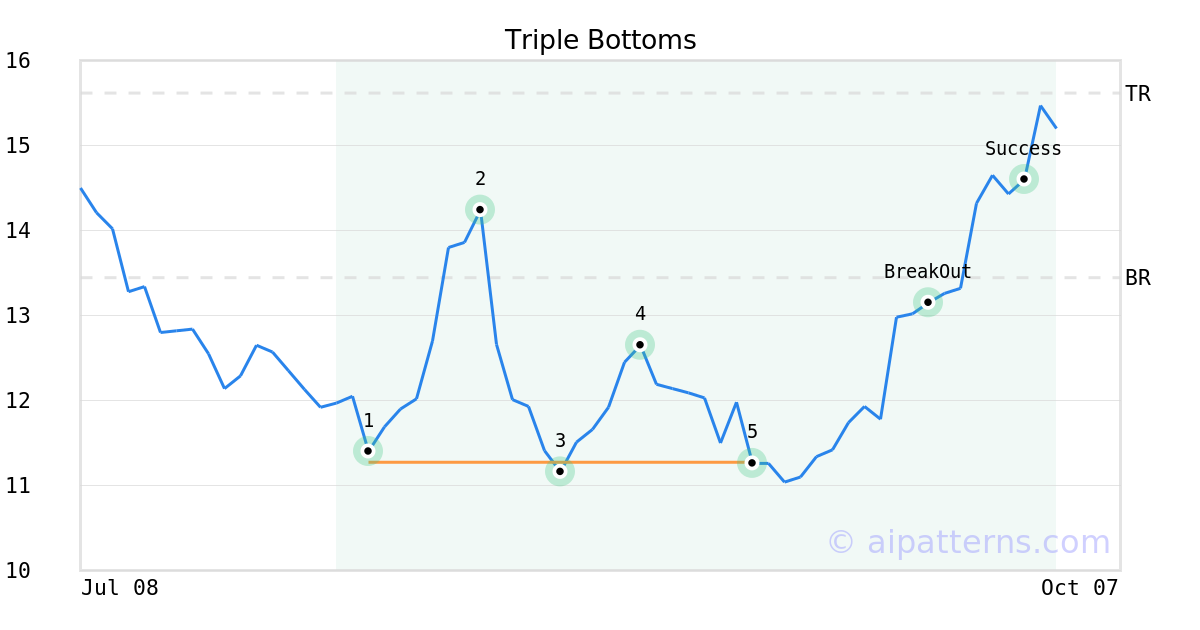This screenshot has width=1200, height=630.
Task: Click the y-axis value 13
Action: (18, 316)
